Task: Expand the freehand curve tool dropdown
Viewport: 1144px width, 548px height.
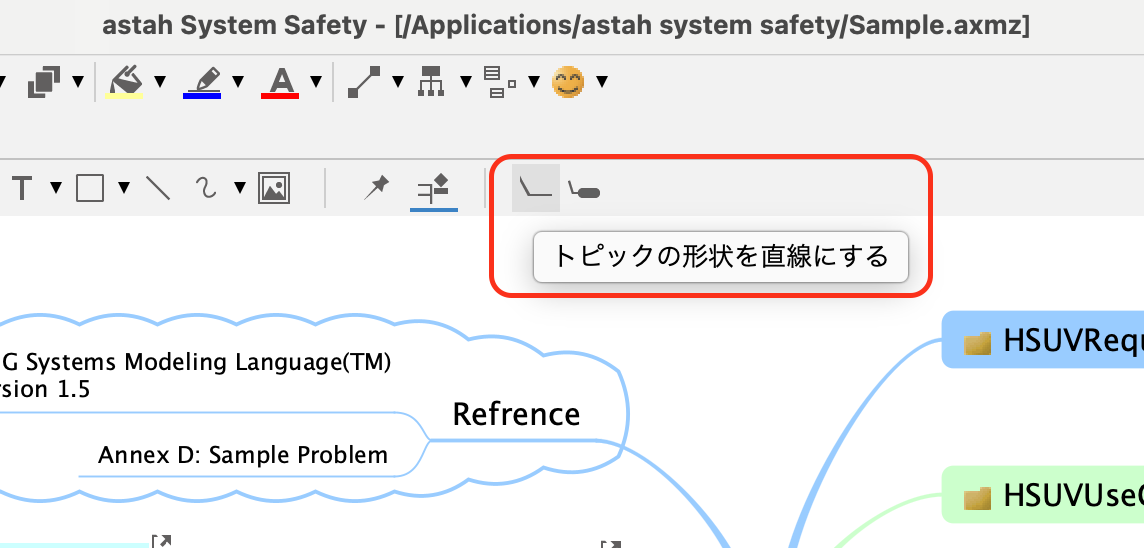Action: coord(240,188)
